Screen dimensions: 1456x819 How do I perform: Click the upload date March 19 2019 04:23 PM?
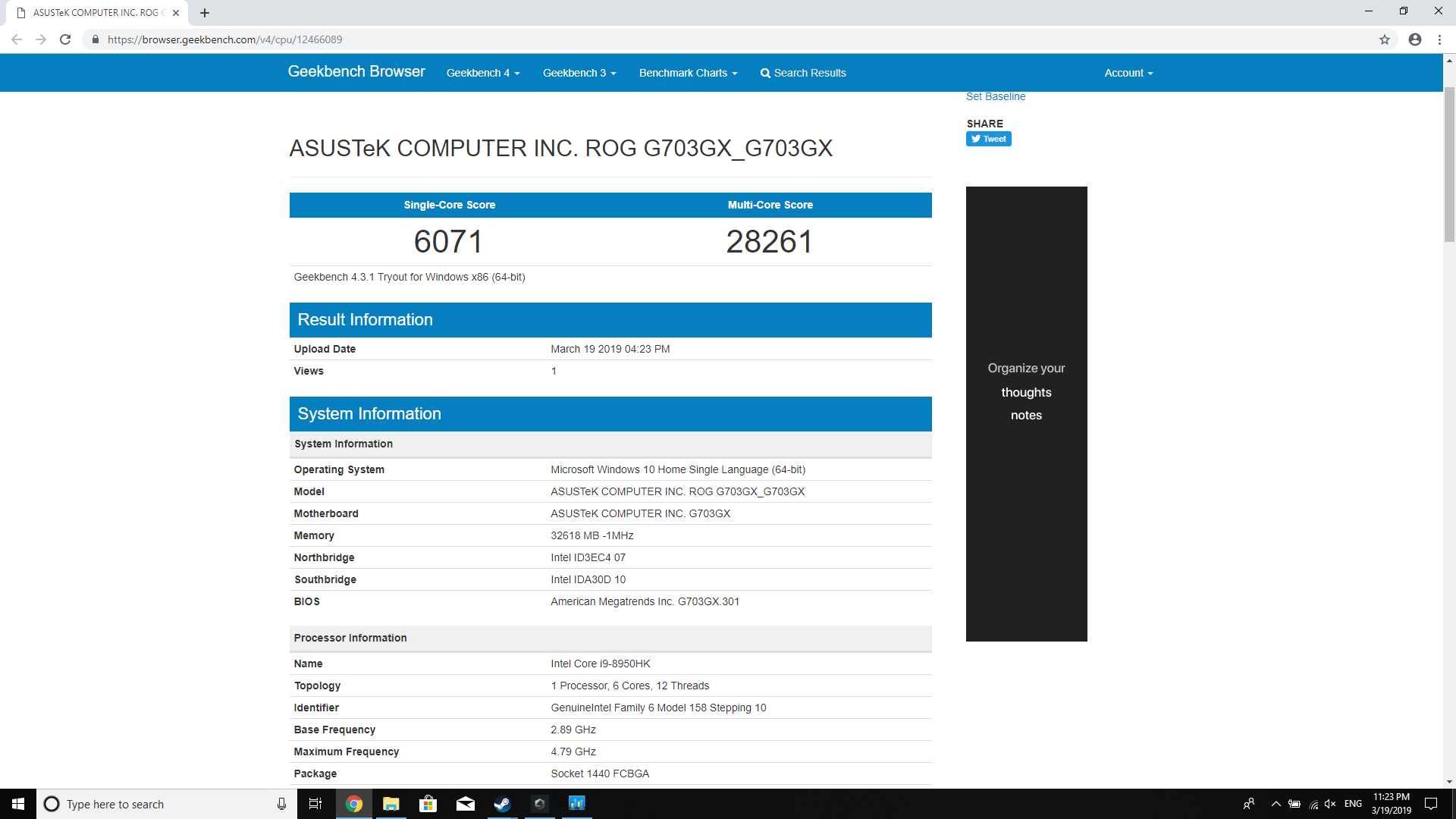coord(610,349)
